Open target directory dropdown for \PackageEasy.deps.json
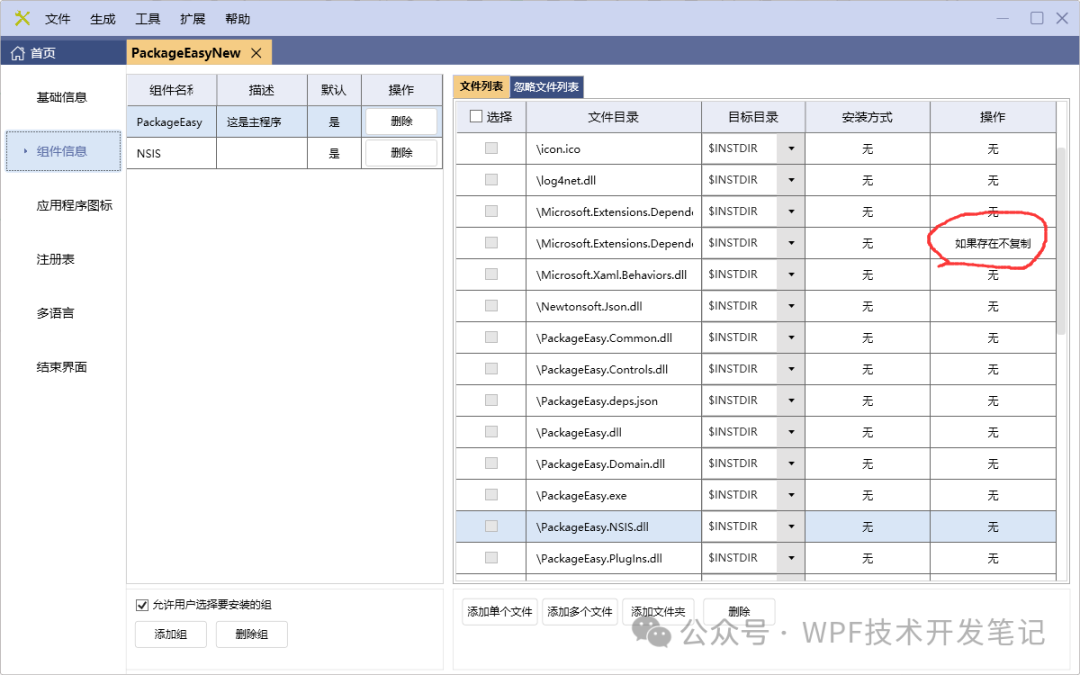This screenshot has height=675, width=1080. [791, 400]
